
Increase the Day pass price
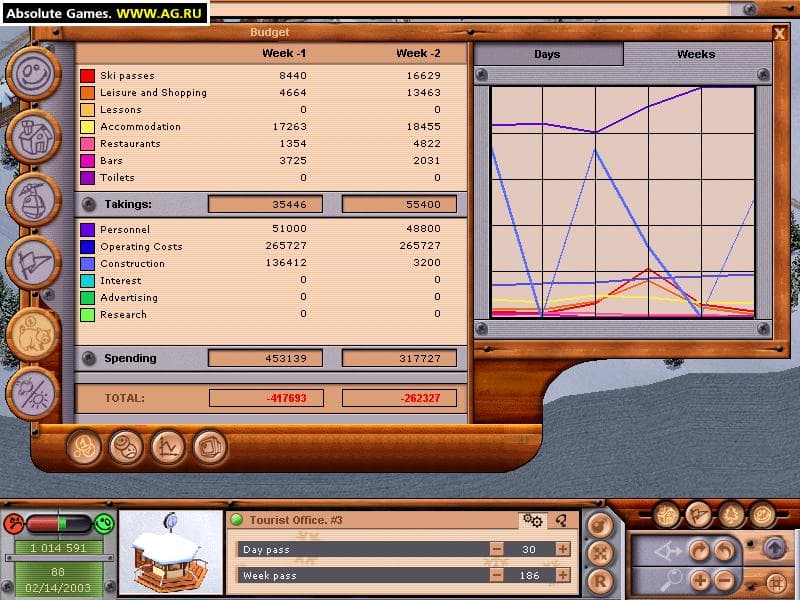[x=563, y=549]
